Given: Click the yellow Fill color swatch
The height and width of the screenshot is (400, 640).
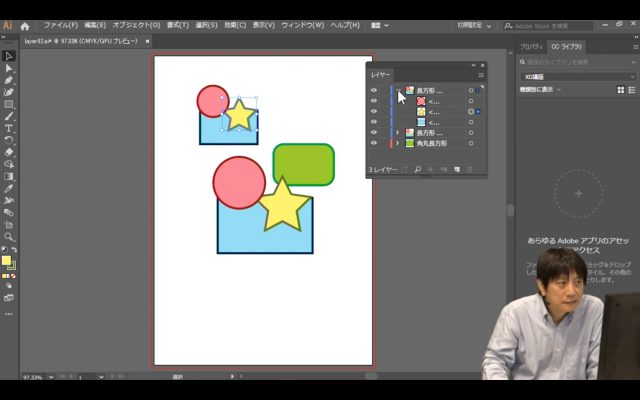Looking at the screenshot, I should coord(6,260).
